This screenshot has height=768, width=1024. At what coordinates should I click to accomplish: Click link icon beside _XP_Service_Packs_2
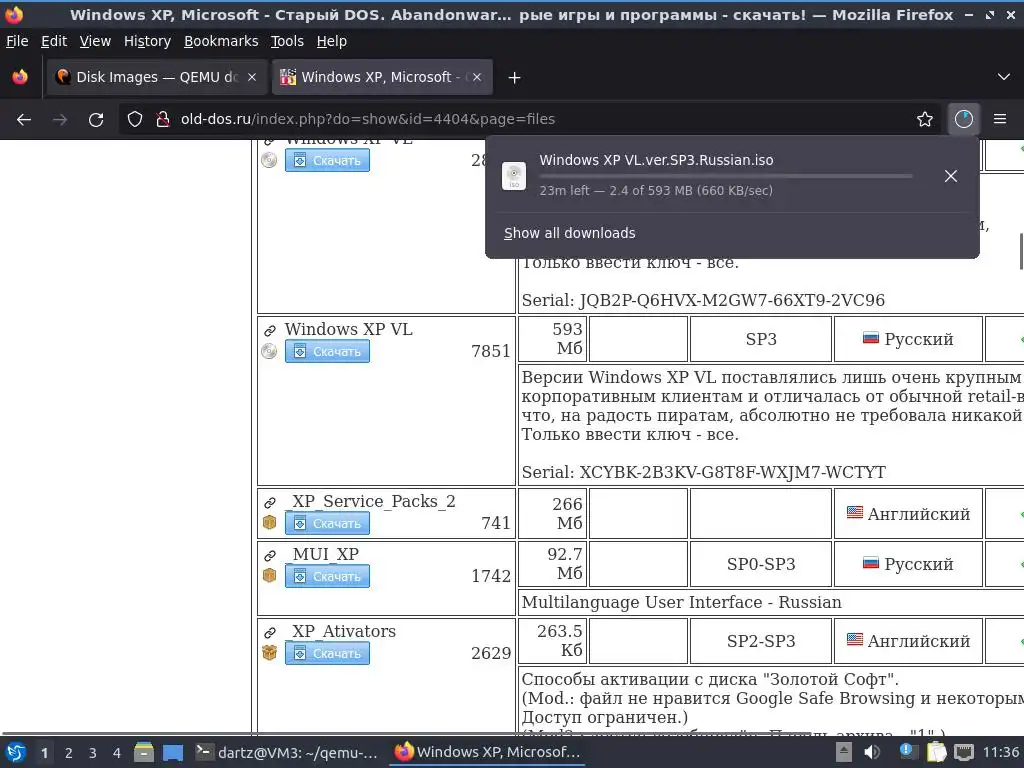pos(270,502)
